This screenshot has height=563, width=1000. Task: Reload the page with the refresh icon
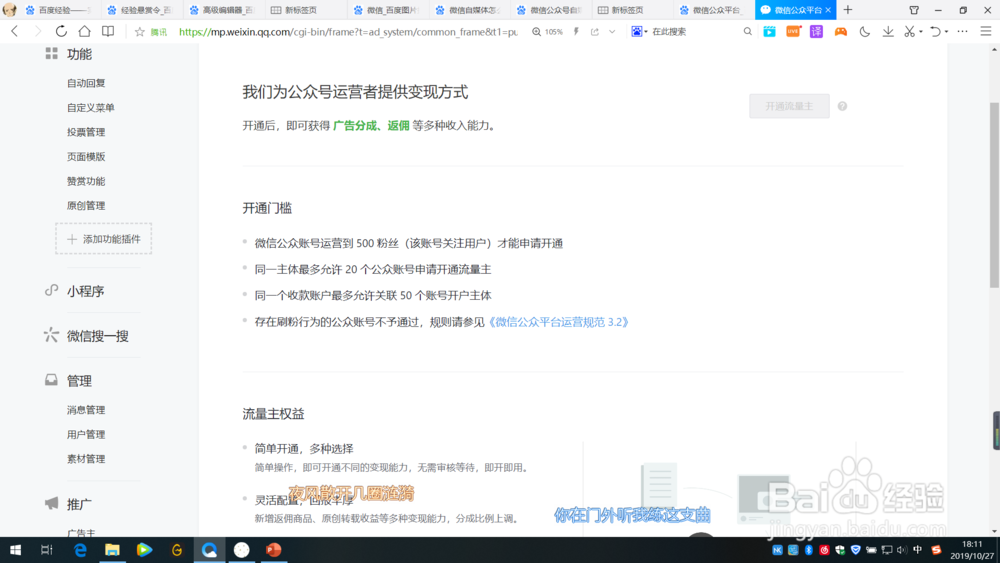[61, 31]
